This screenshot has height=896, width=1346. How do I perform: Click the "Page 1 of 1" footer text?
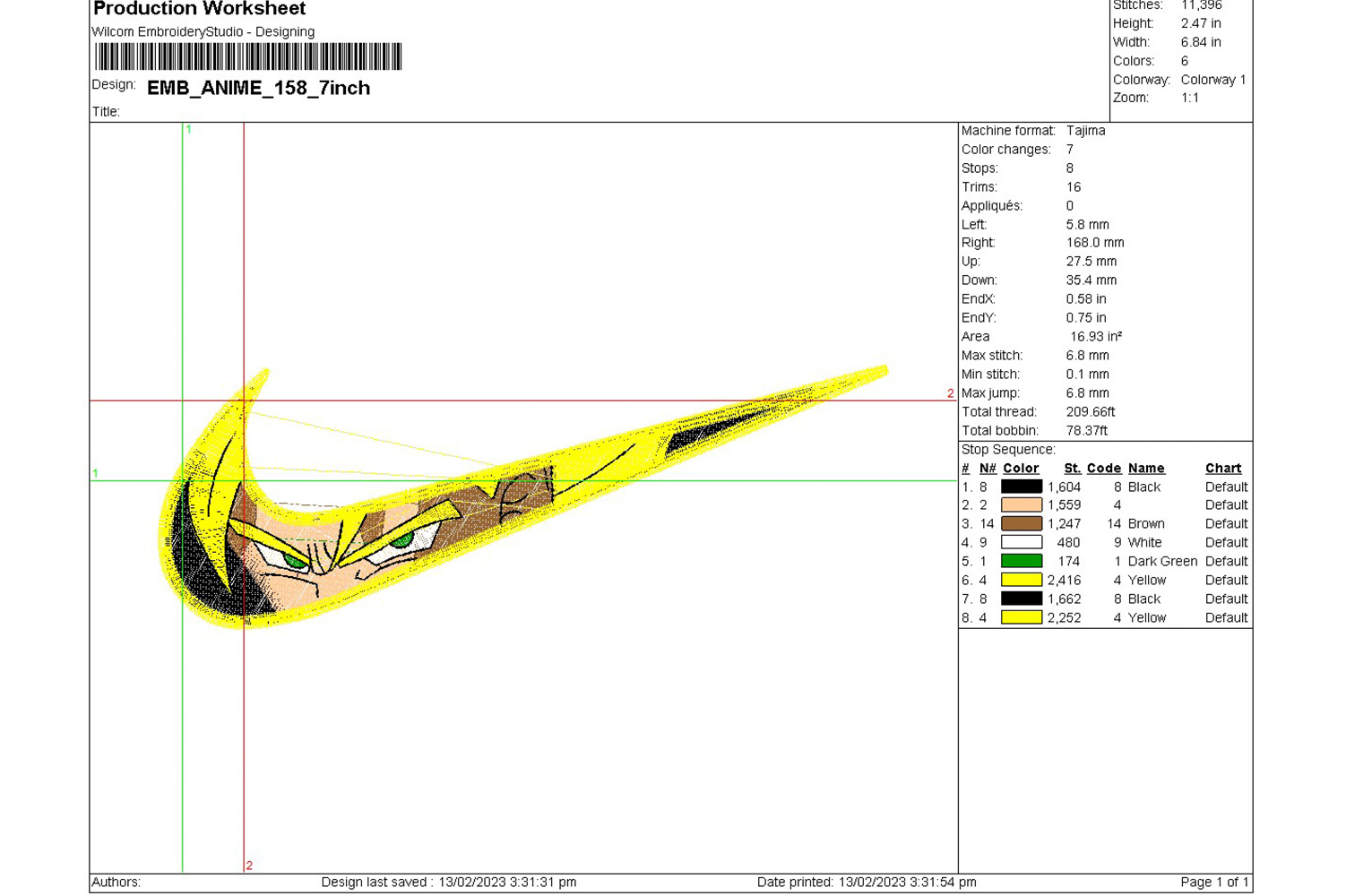coord(1213,883)
